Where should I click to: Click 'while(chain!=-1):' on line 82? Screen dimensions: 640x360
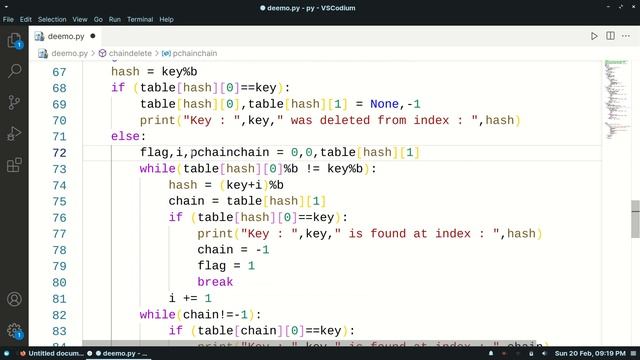tap(200, 315)
